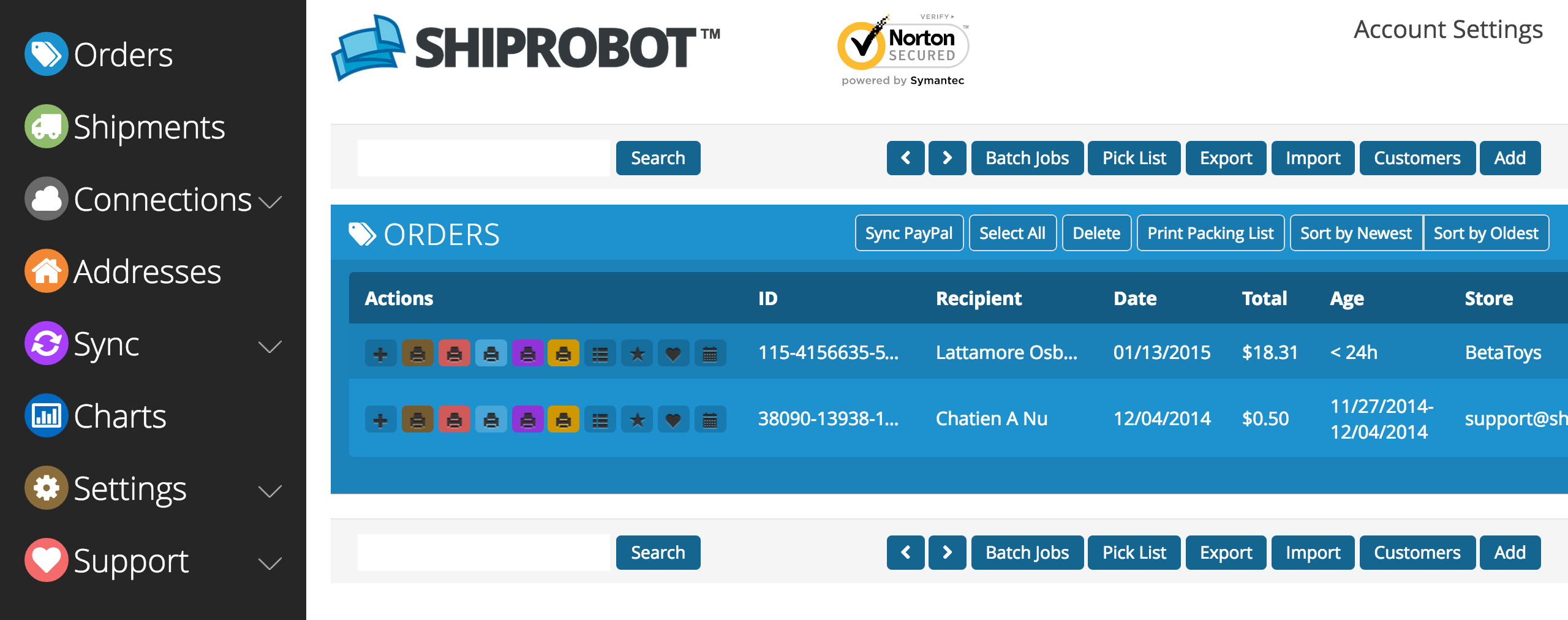Click the top Export button
The width and height of the screenshot is (1568, 620).
tap(1226, 158)
